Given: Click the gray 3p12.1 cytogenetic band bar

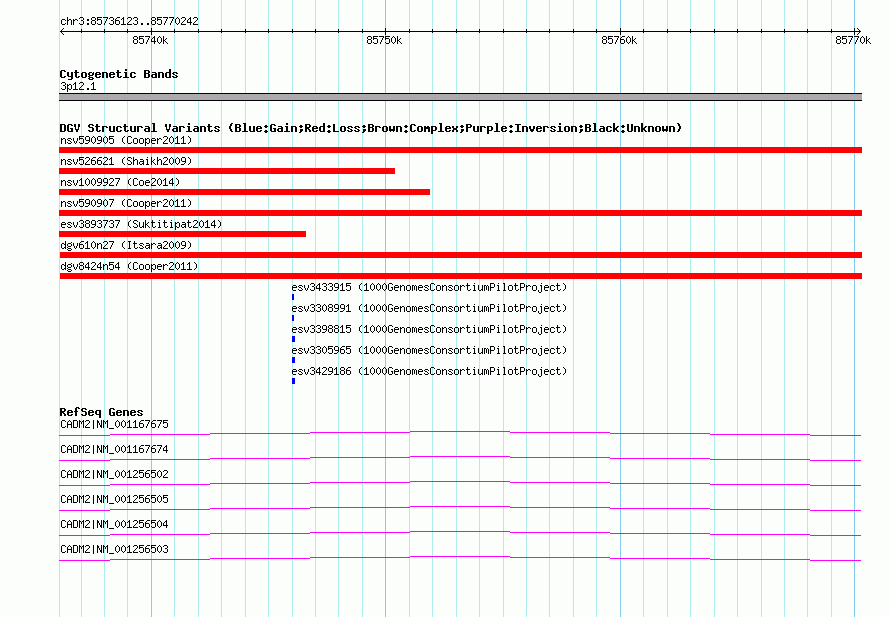Looking at the screenshot, I should (x=460, y=97).
